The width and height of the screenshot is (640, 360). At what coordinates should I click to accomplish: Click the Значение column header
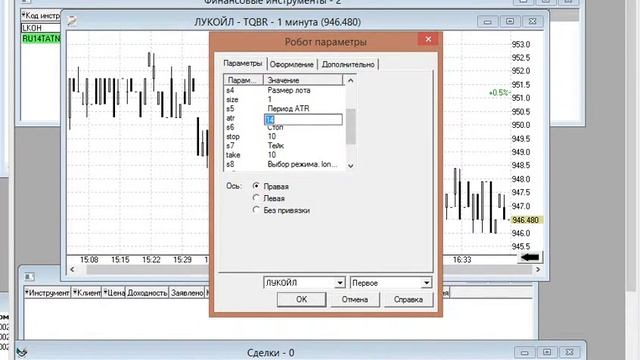pos(303,80)
